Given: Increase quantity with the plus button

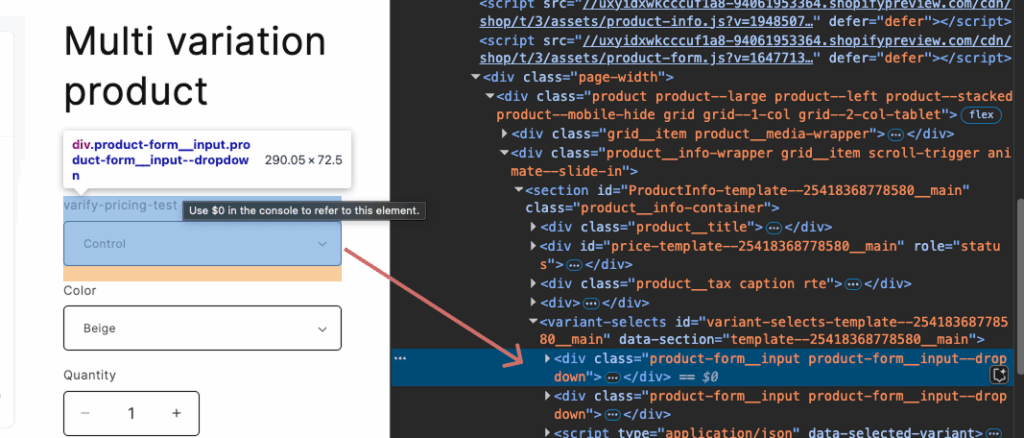Looking at the screenshot, I should 176,413.
